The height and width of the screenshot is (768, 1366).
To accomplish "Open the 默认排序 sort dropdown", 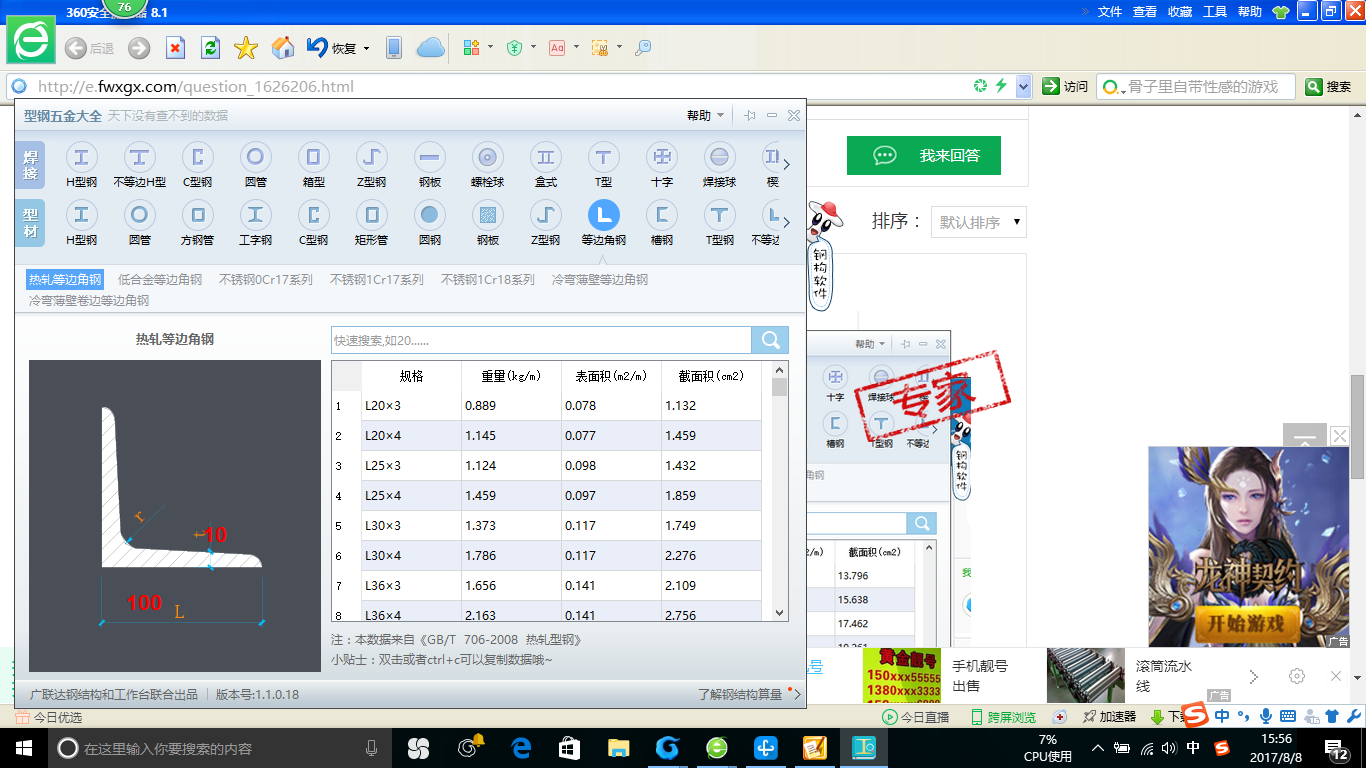I will coord(979,222).
